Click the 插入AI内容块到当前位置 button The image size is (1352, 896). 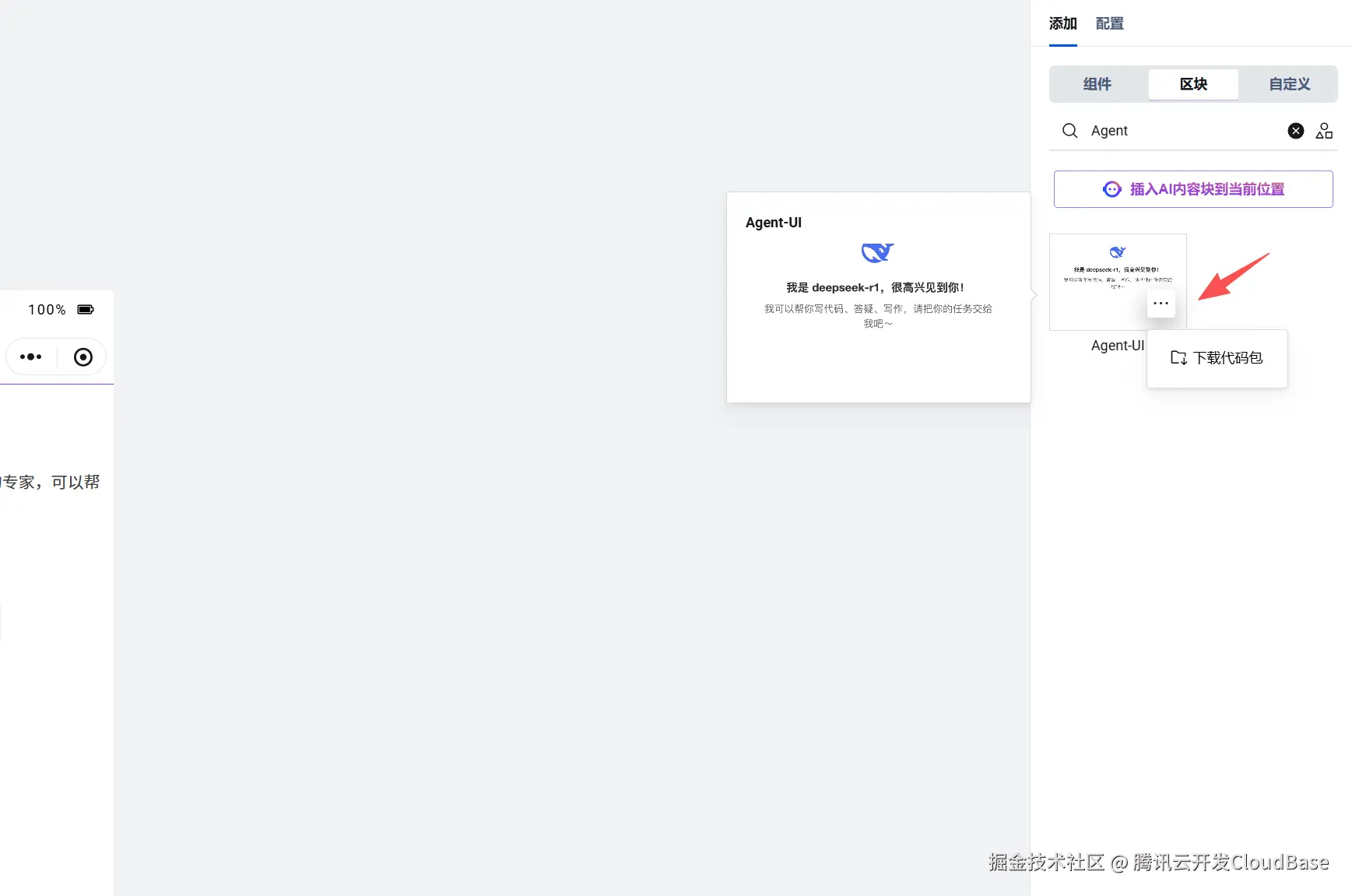click(x=1192, y=188)
